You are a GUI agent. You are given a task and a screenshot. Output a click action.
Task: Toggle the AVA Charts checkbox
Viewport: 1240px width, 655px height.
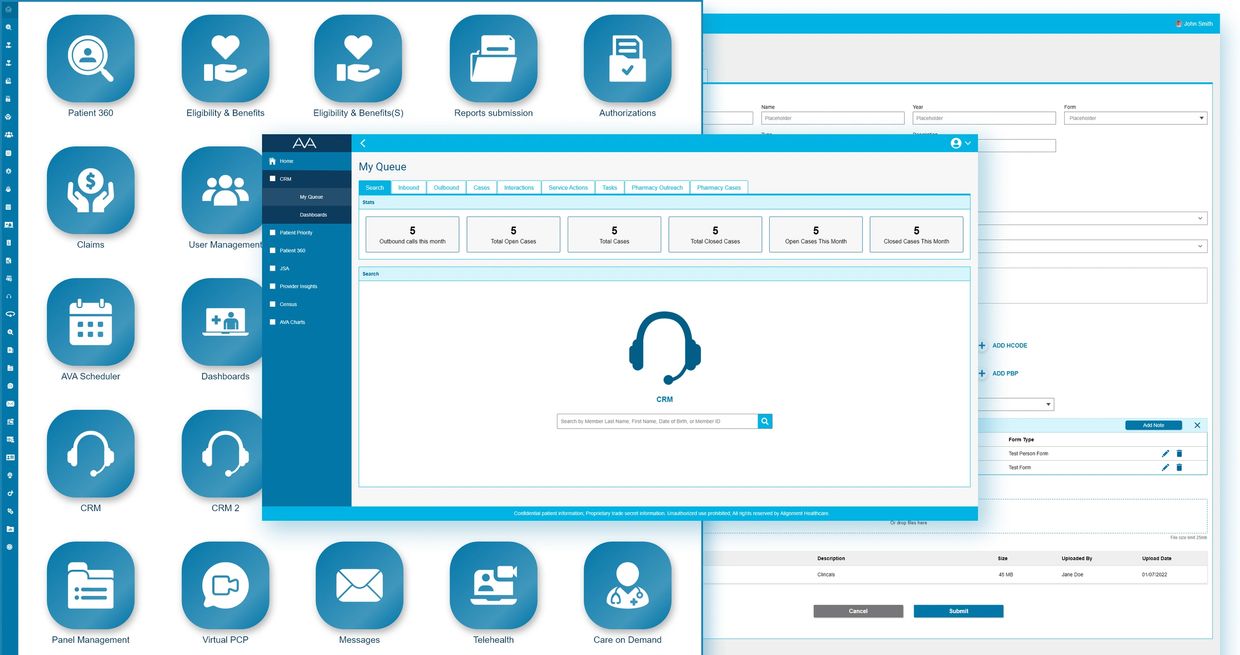(272, 322)
